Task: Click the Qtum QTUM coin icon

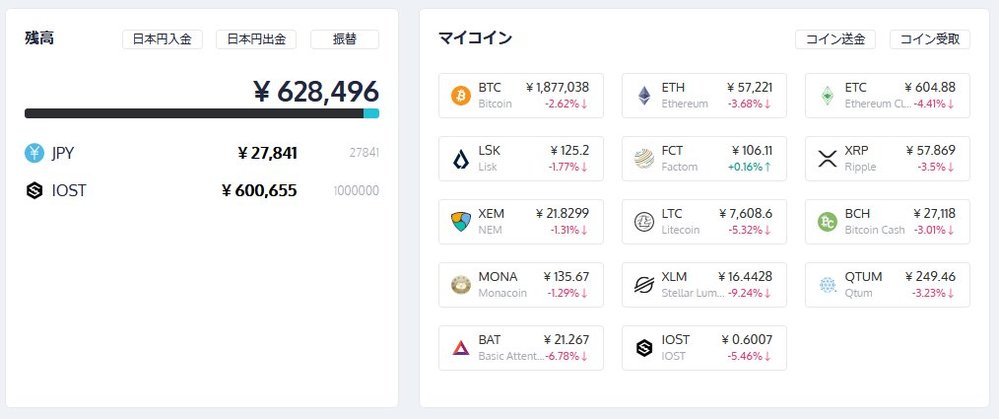Action: (x=827, y=284)
